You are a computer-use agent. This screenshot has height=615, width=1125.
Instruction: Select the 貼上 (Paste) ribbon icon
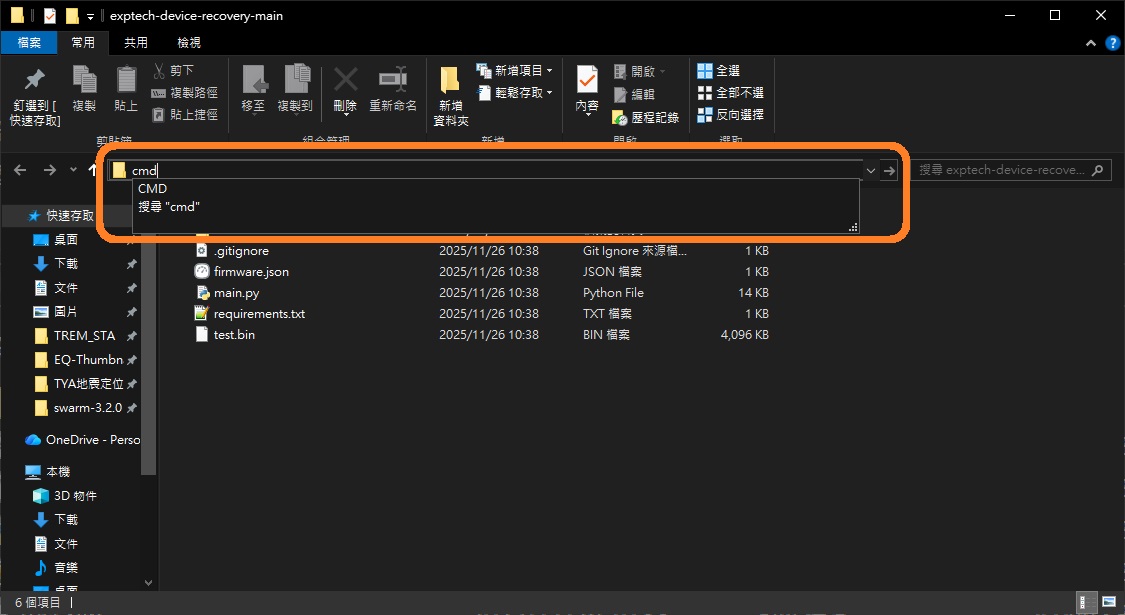(125, 88)
